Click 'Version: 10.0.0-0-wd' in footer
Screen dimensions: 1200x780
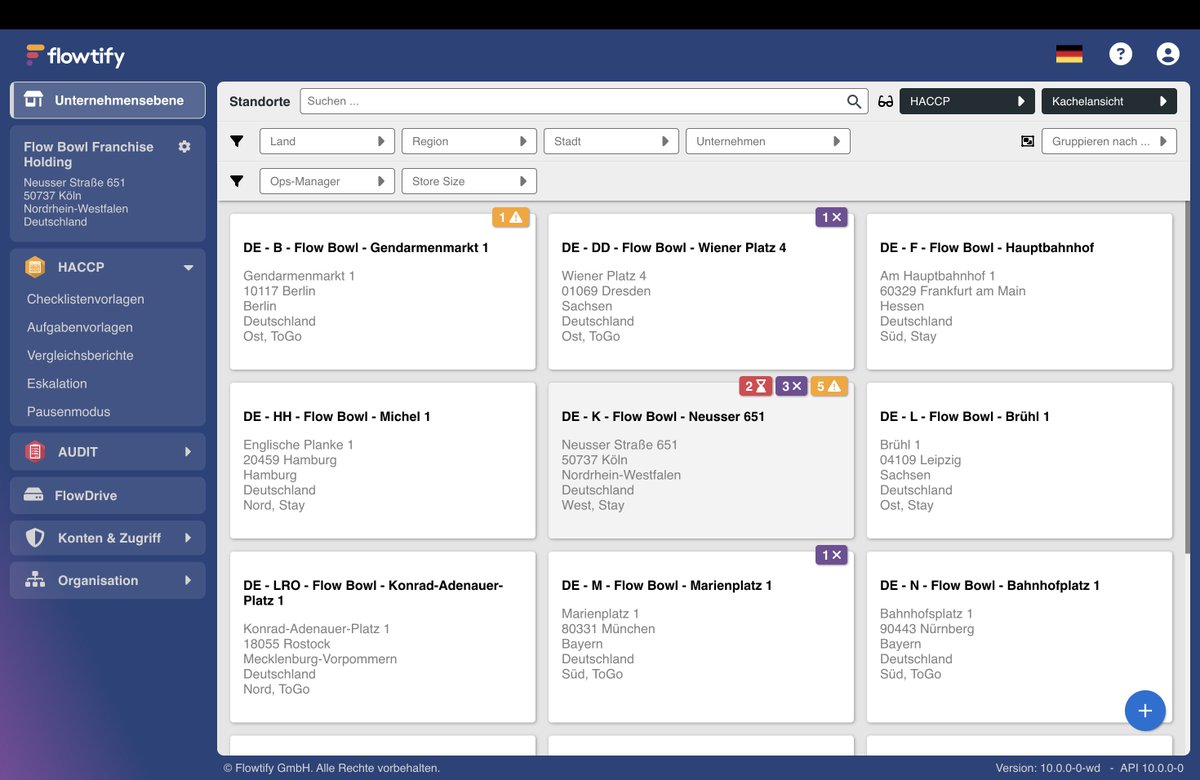click(1048, 768)
